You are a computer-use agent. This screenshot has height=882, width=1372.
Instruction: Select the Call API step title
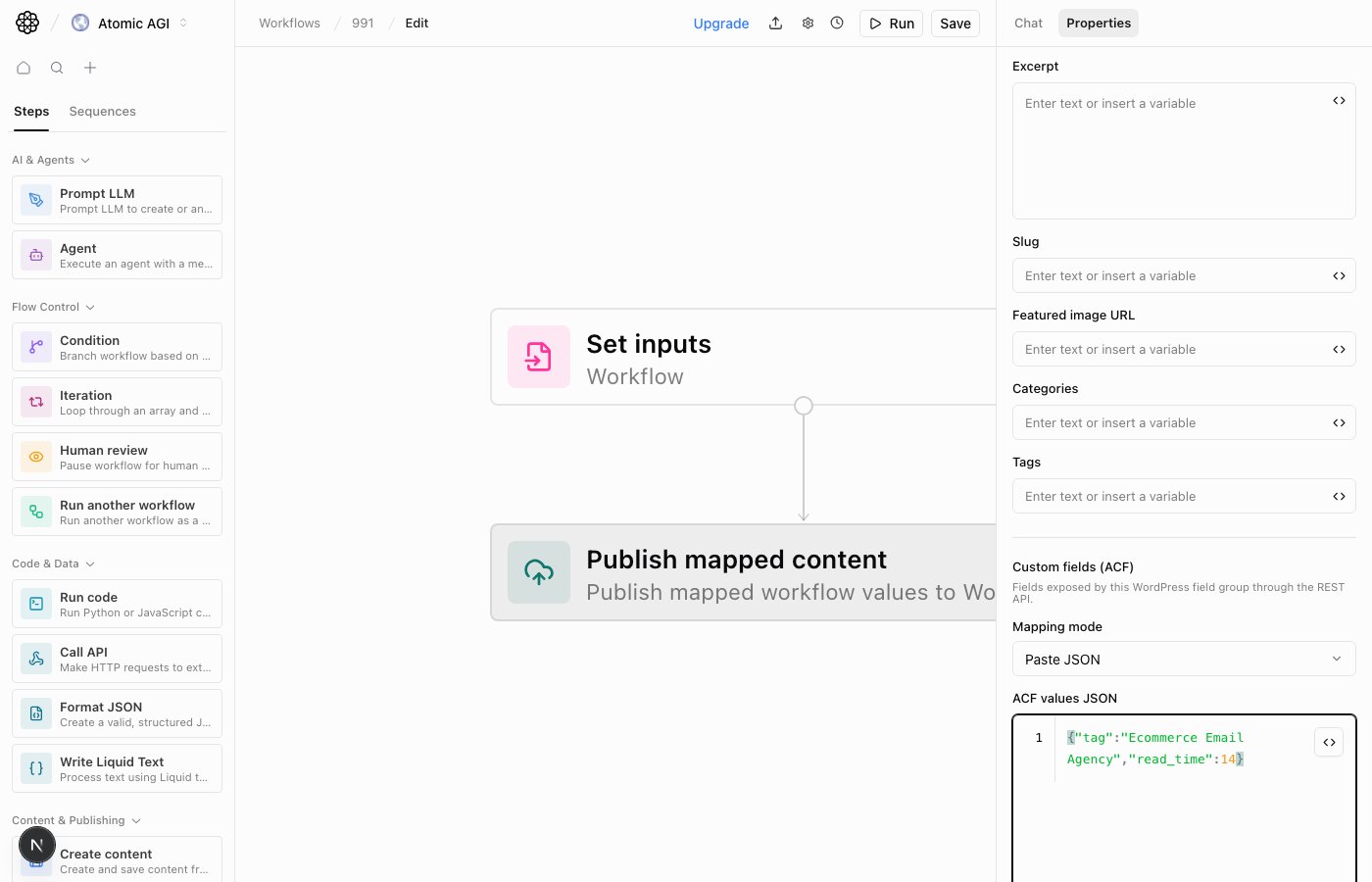click(x=83, y=653)
